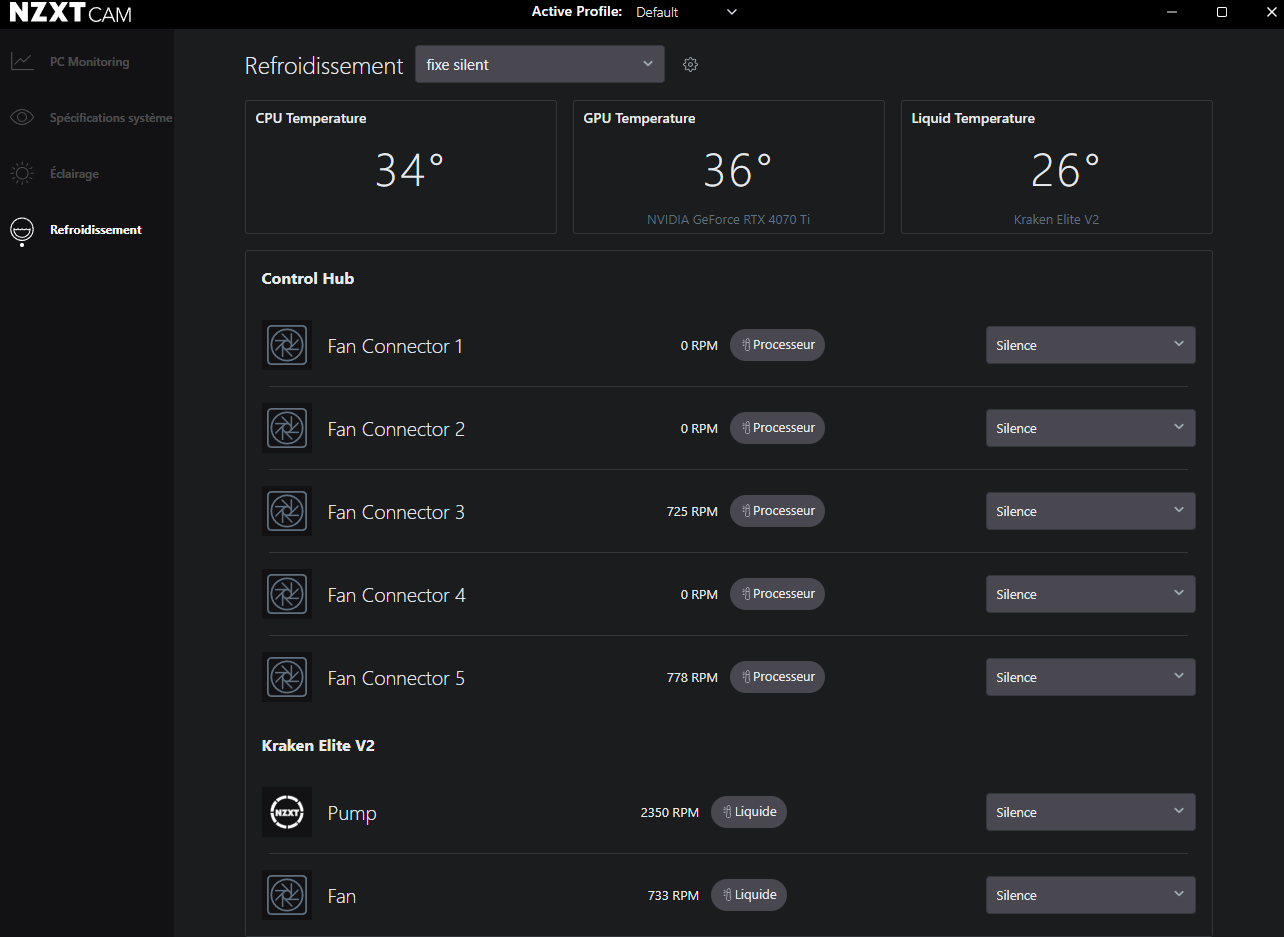
Task: Open the Active Profile Default dropdown
Action: (687, 12)
